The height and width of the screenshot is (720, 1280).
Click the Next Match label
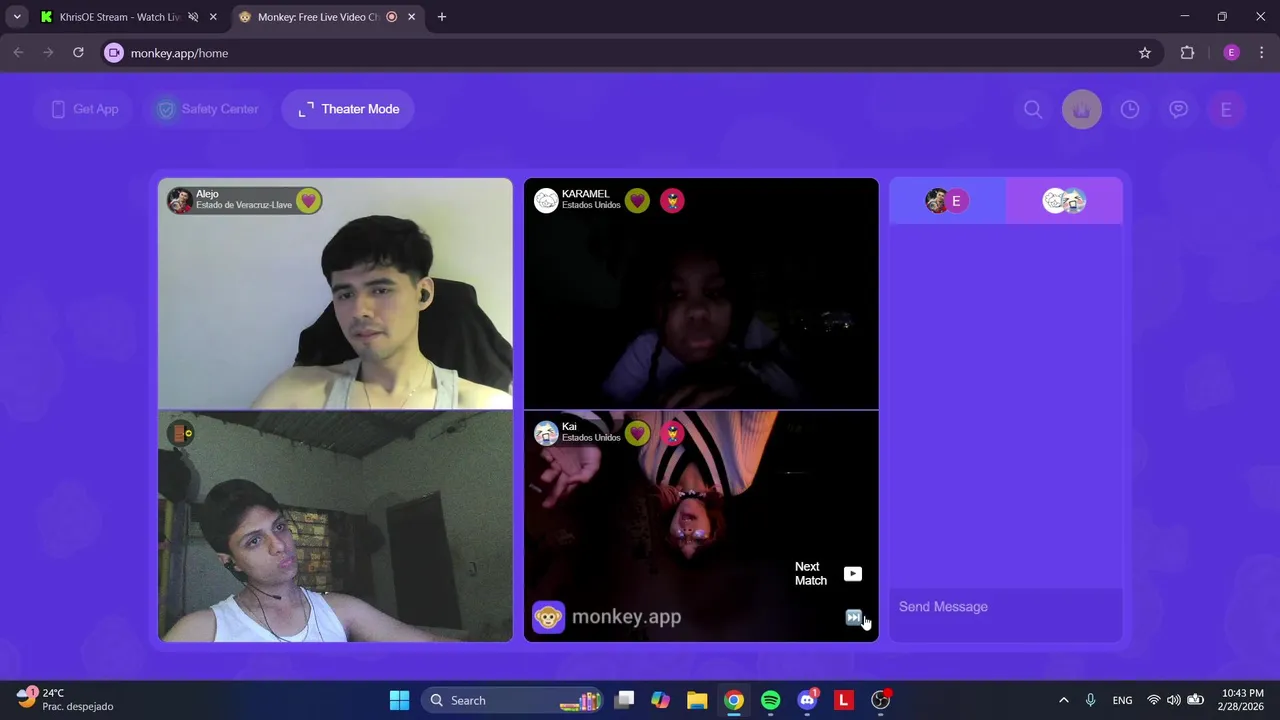click(811, 574)
